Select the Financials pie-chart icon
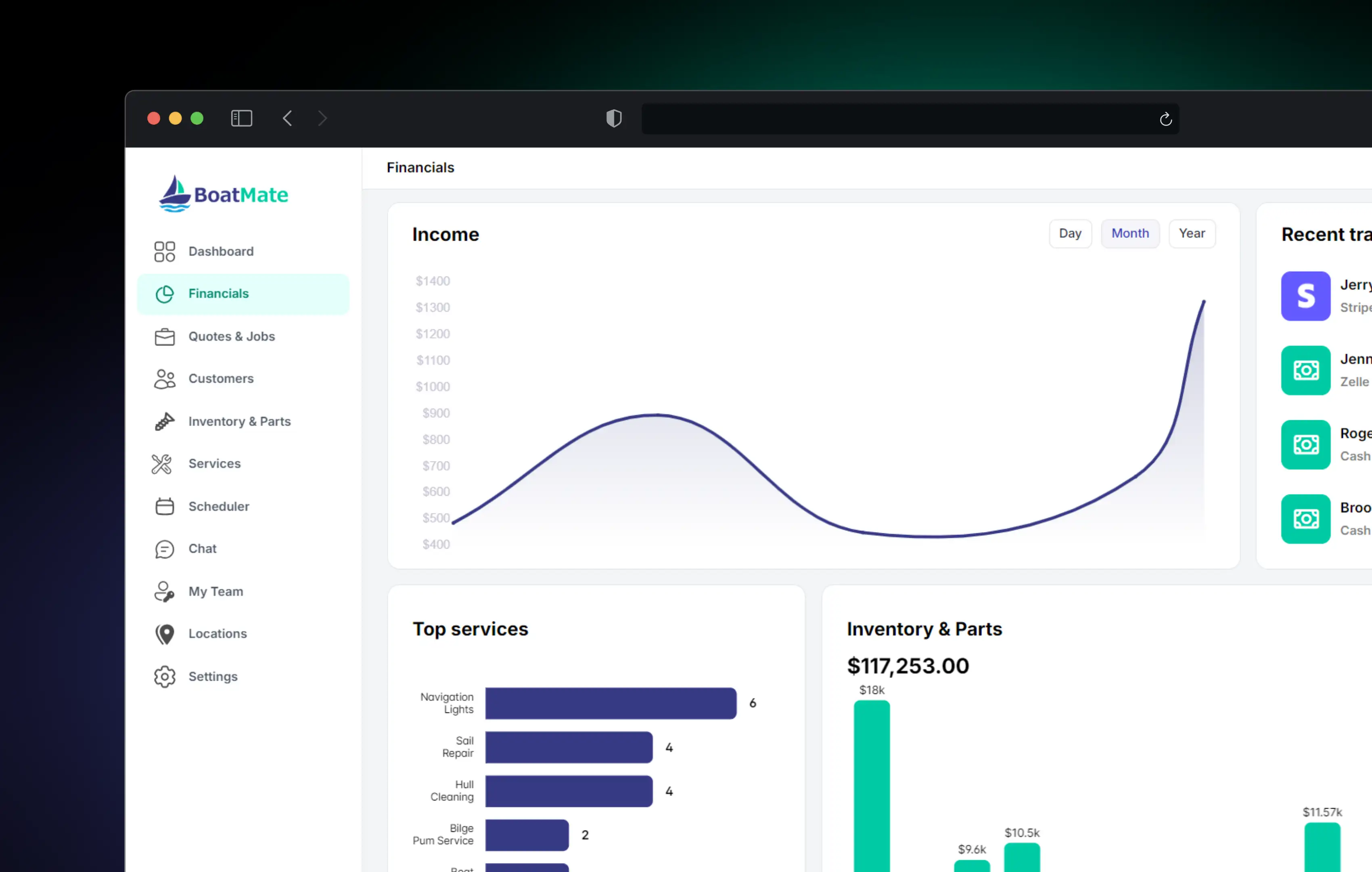1372x872 pixels. (x=165, y=294)
